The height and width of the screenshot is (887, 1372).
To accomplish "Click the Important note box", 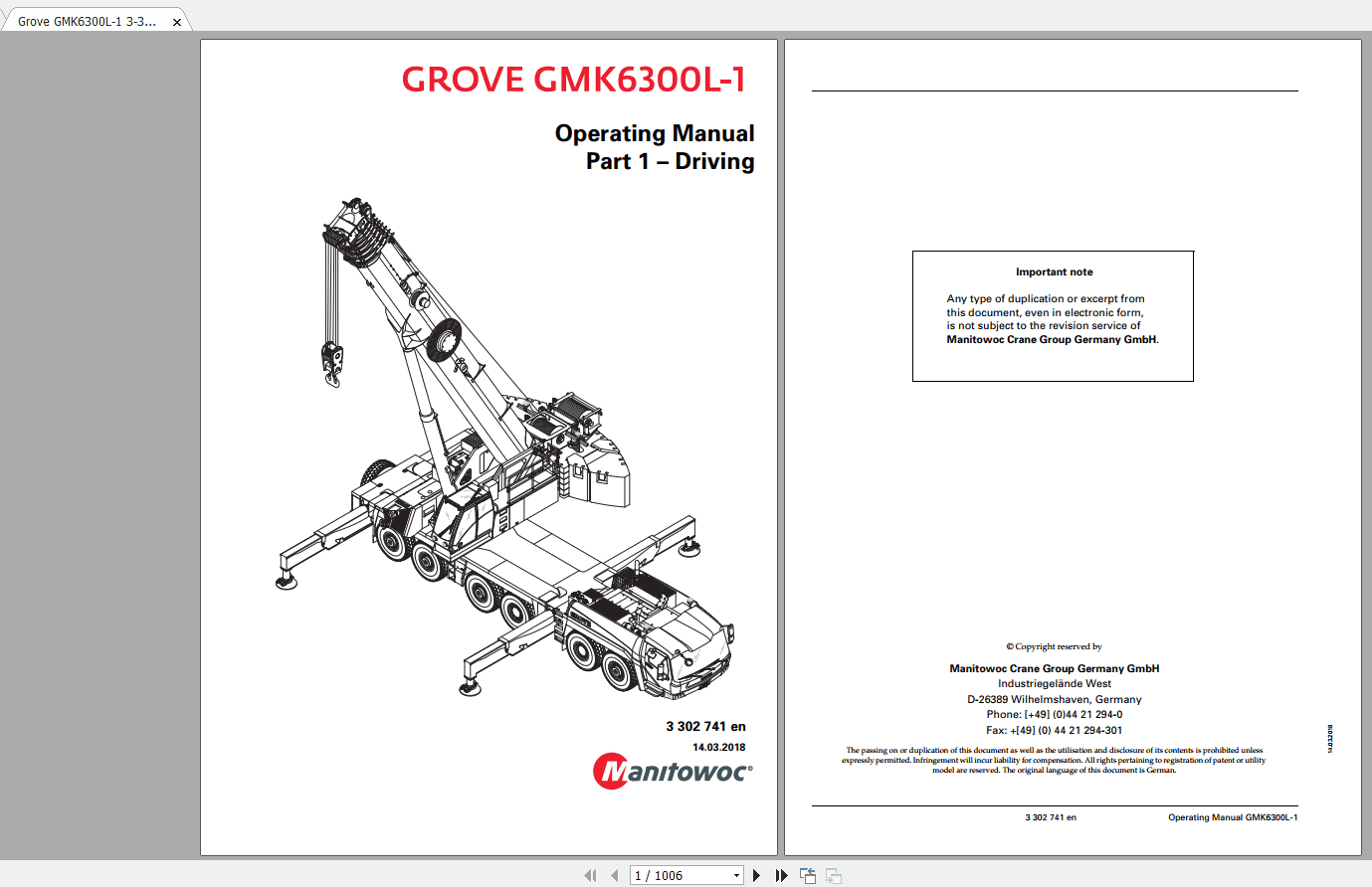I will pyautogui.click(x=1052, y=315).
